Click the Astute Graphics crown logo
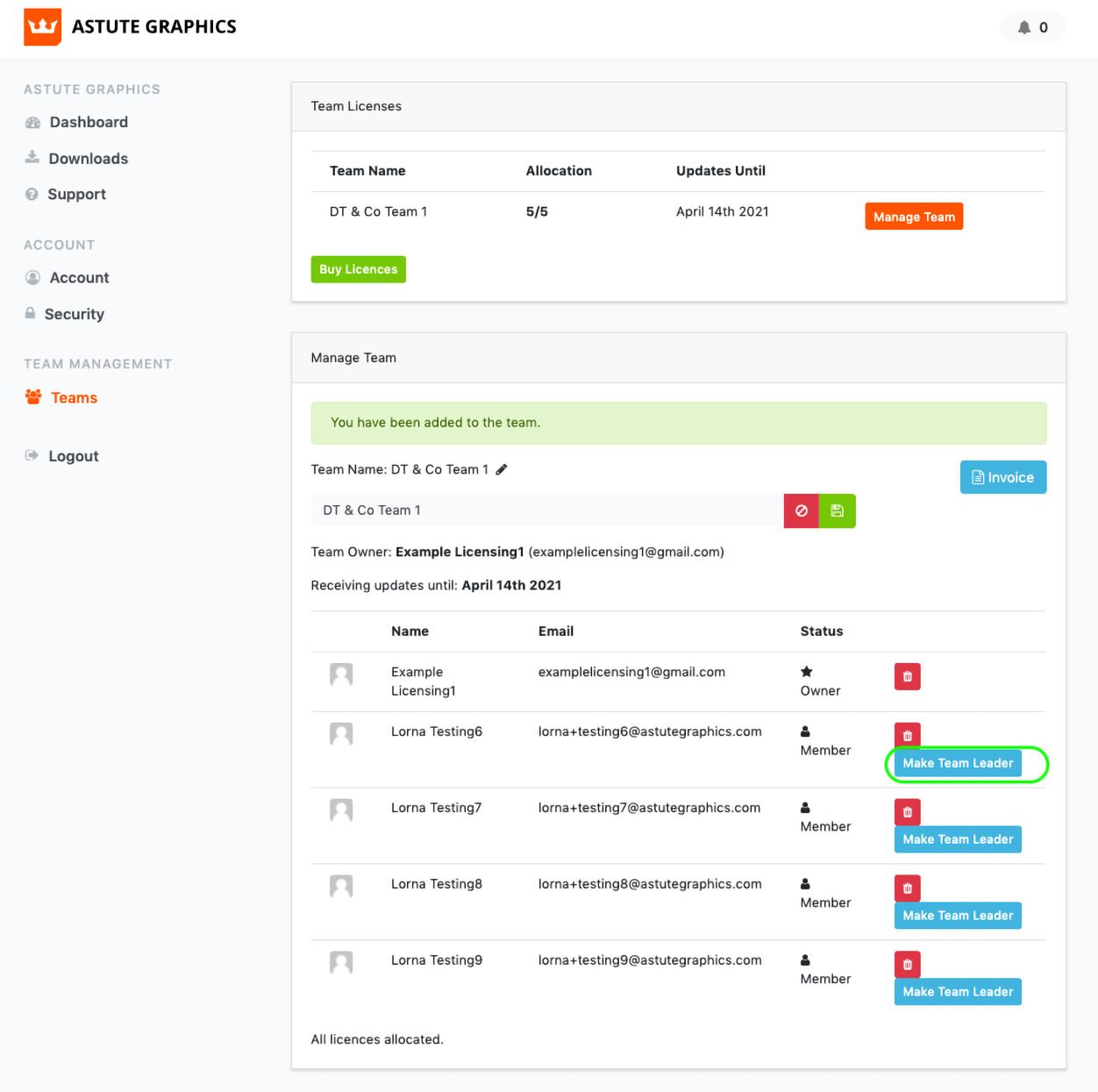 coord(42,27)
